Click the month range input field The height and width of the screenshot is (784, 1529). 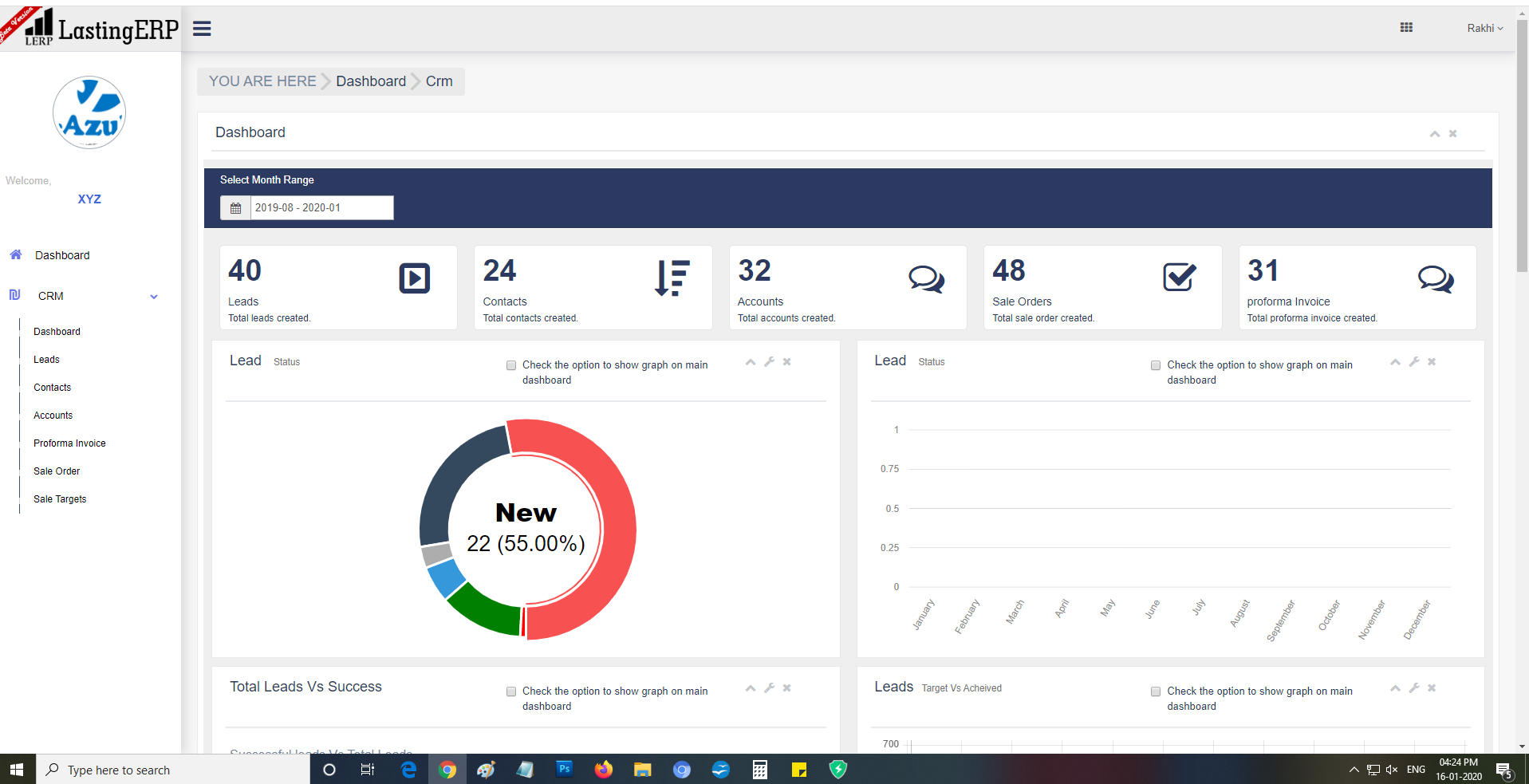click(321, 208)
